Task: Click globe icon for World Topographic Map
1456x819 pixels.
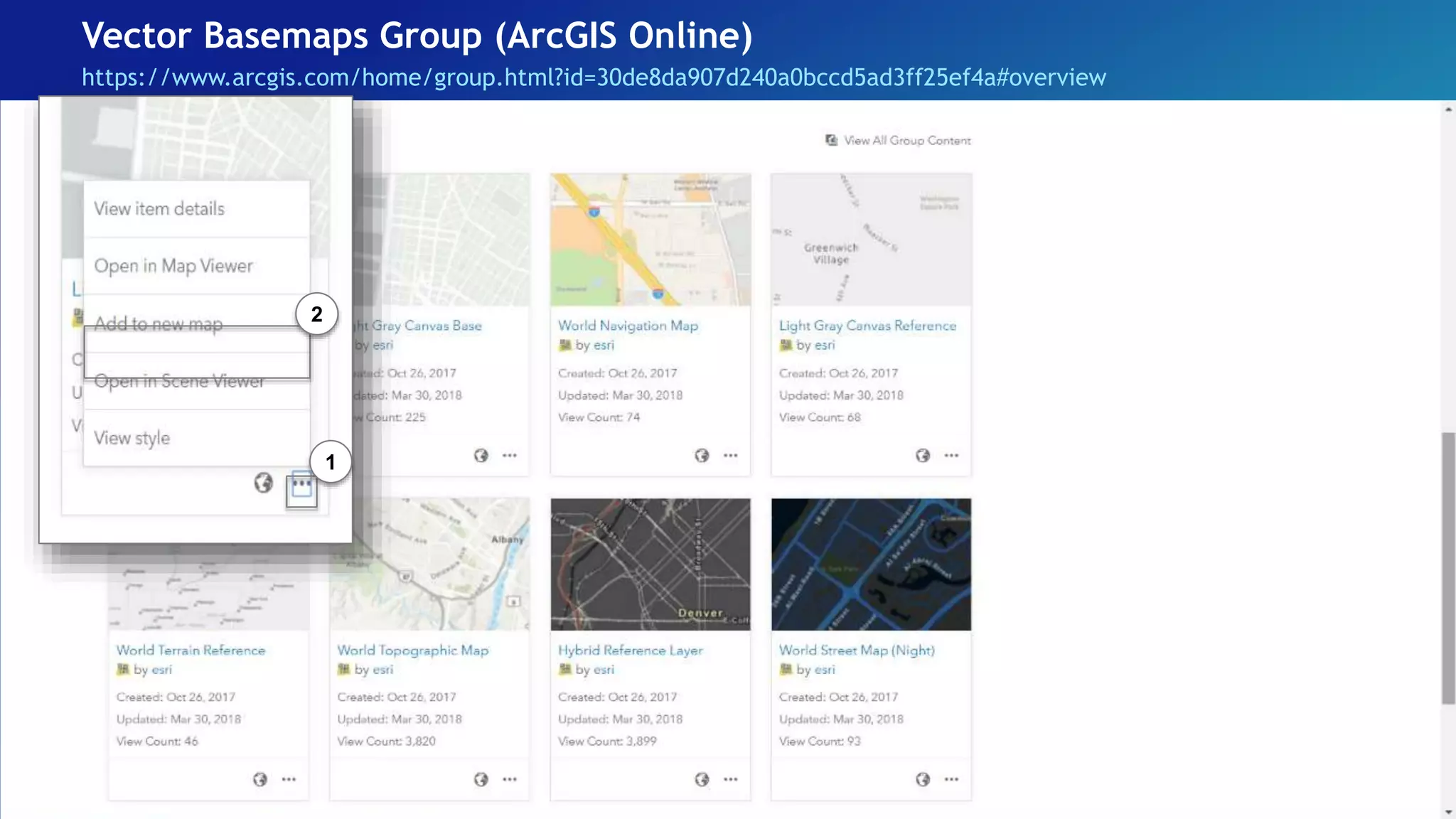Action: point(481,779)
